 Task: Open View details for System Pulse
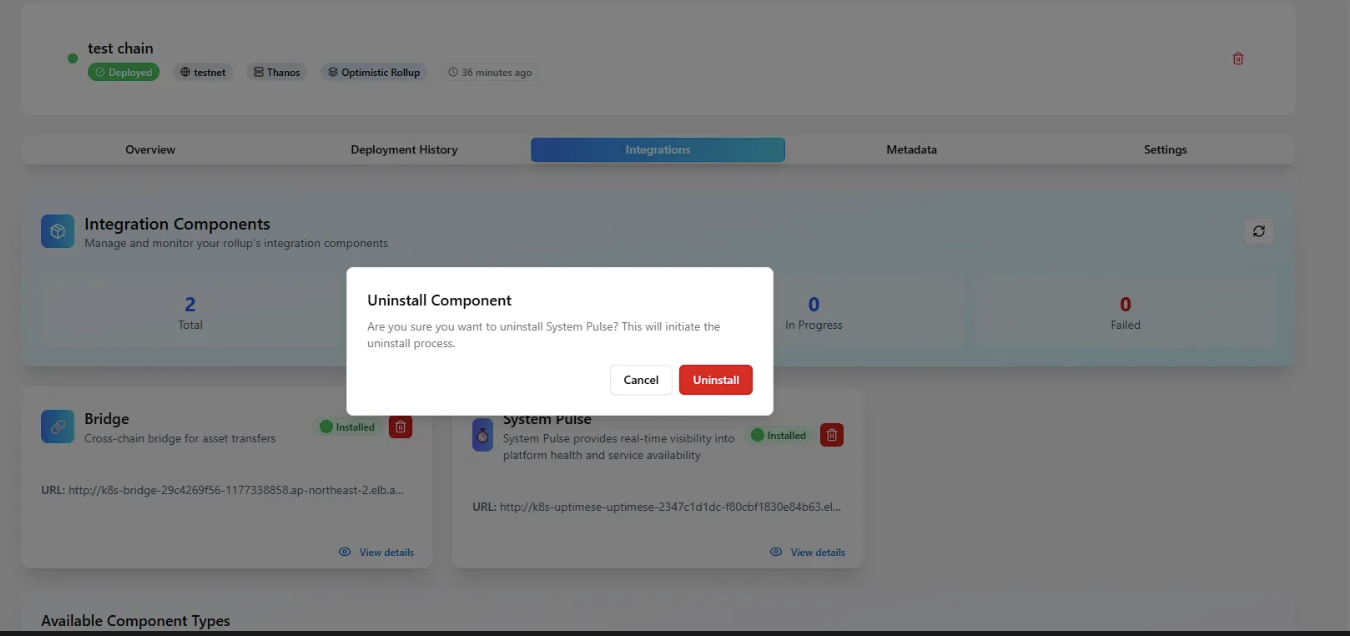817,552
